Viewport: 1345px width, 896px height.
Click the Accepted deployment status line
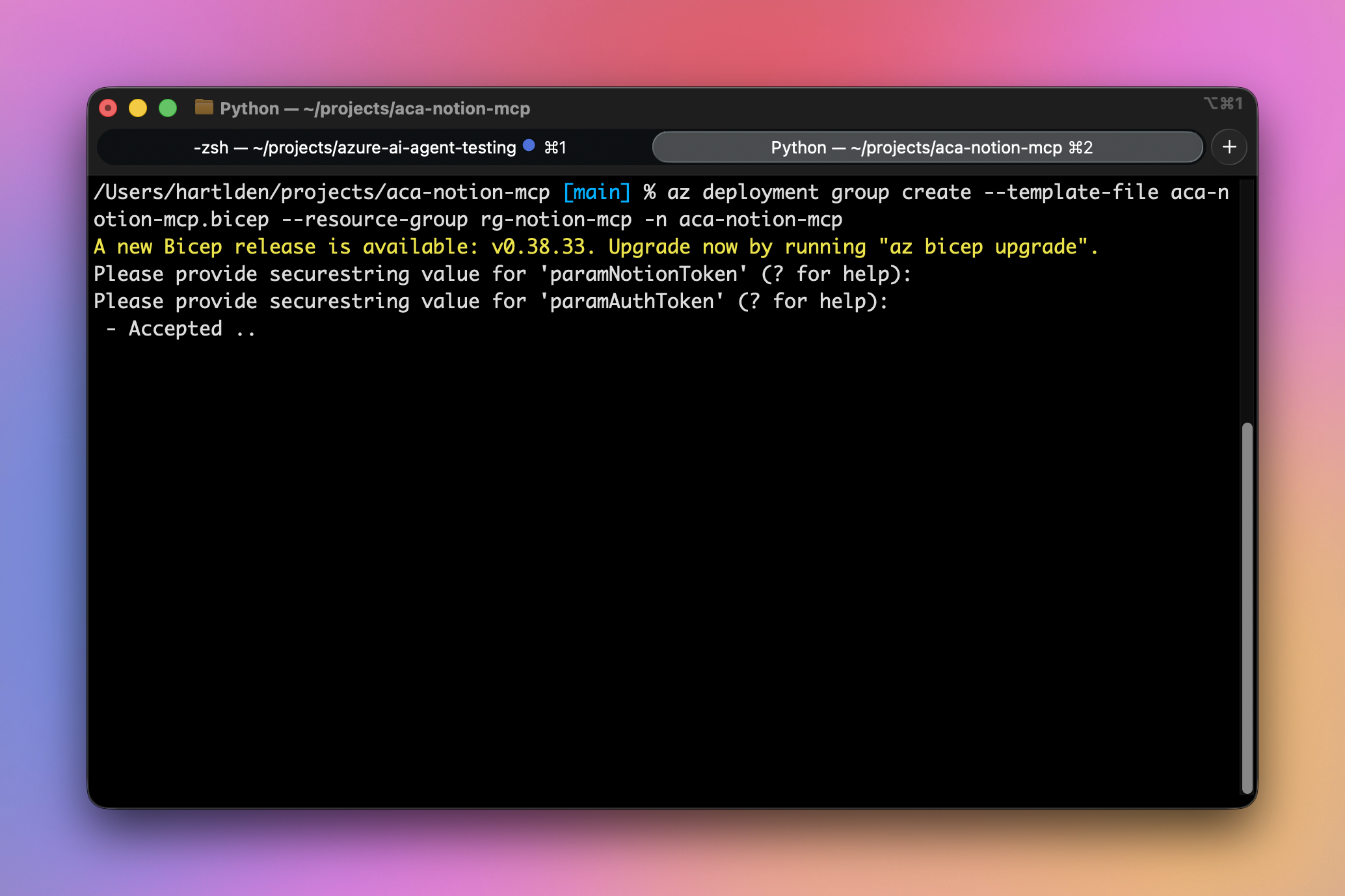(176, 329)
